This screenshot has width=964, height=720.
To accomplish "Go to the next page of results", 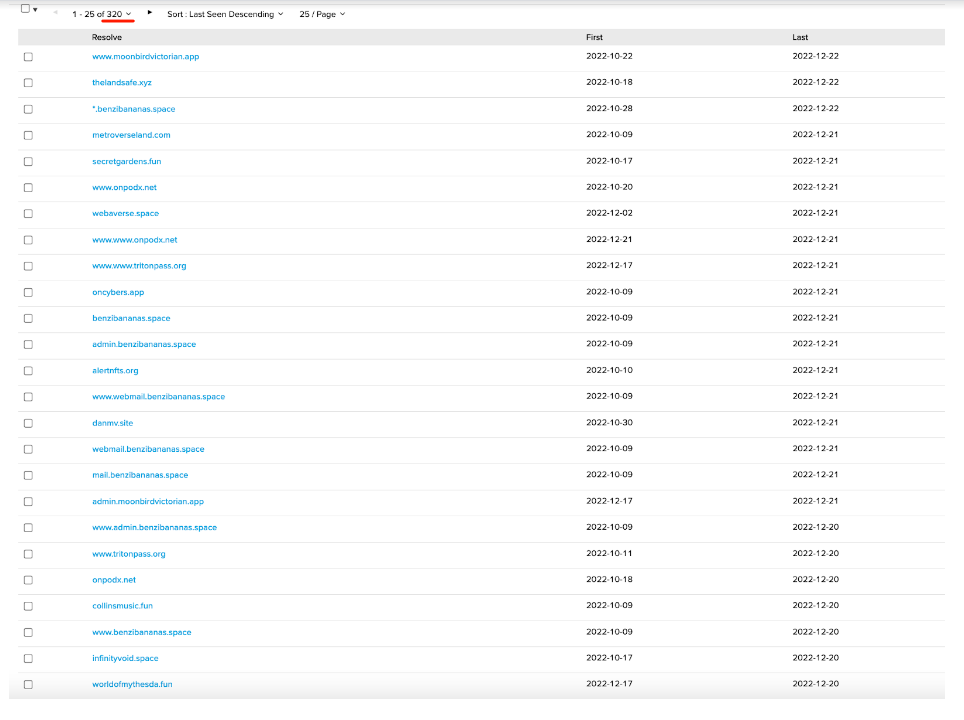I will coord(150,13).
